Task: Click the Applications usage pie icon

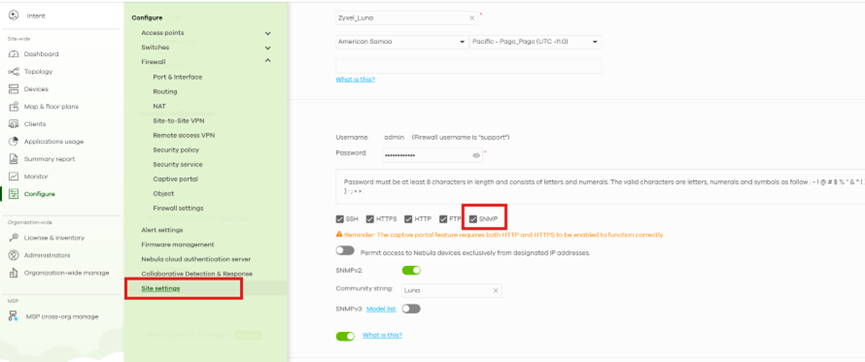Action: [14, 141]
